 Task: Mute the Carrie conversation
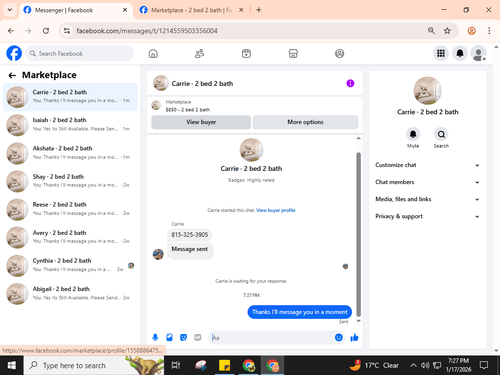click(413, 134)
